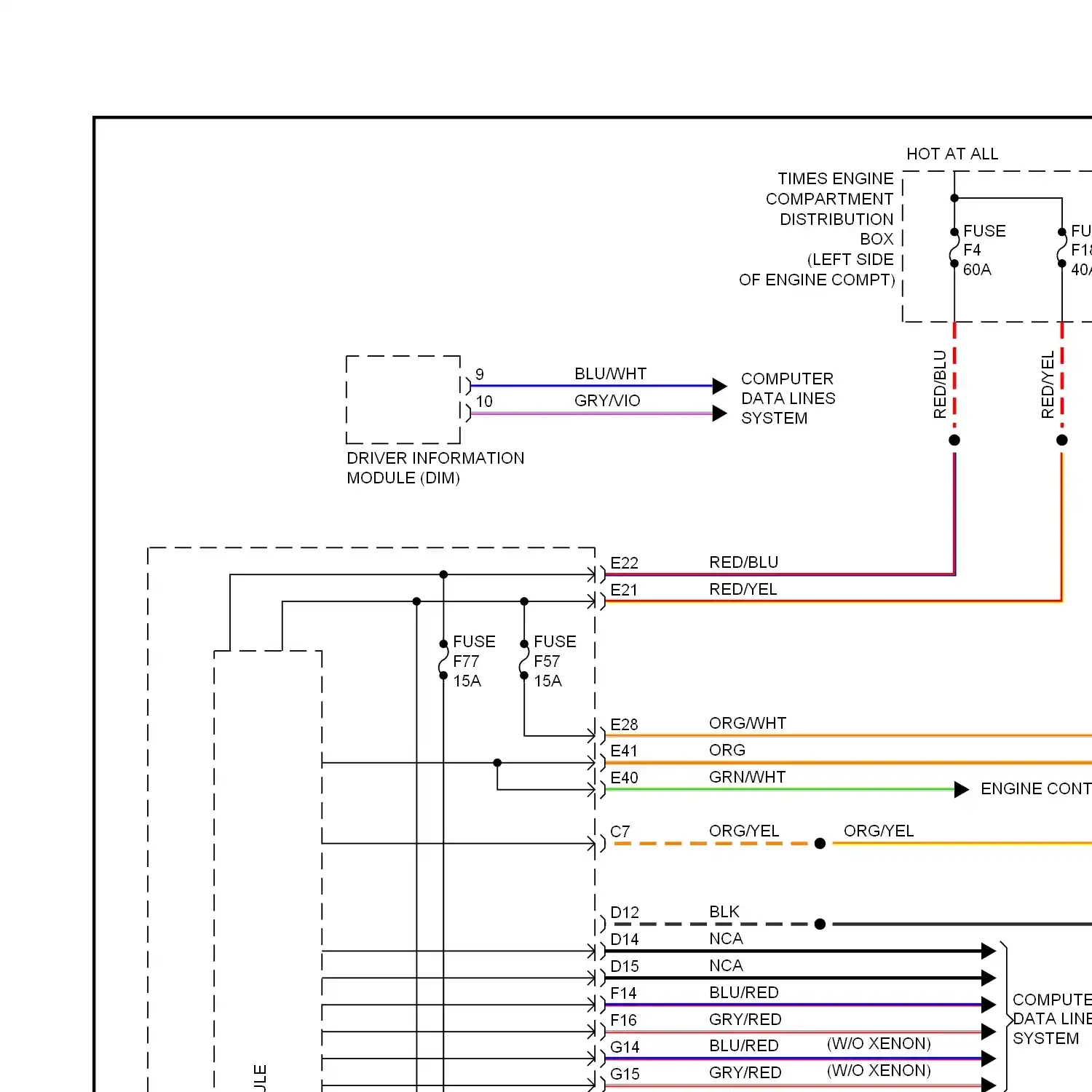Select connector pin D14
This screenshot has width=1092, height=1092.
click(625, 939)
